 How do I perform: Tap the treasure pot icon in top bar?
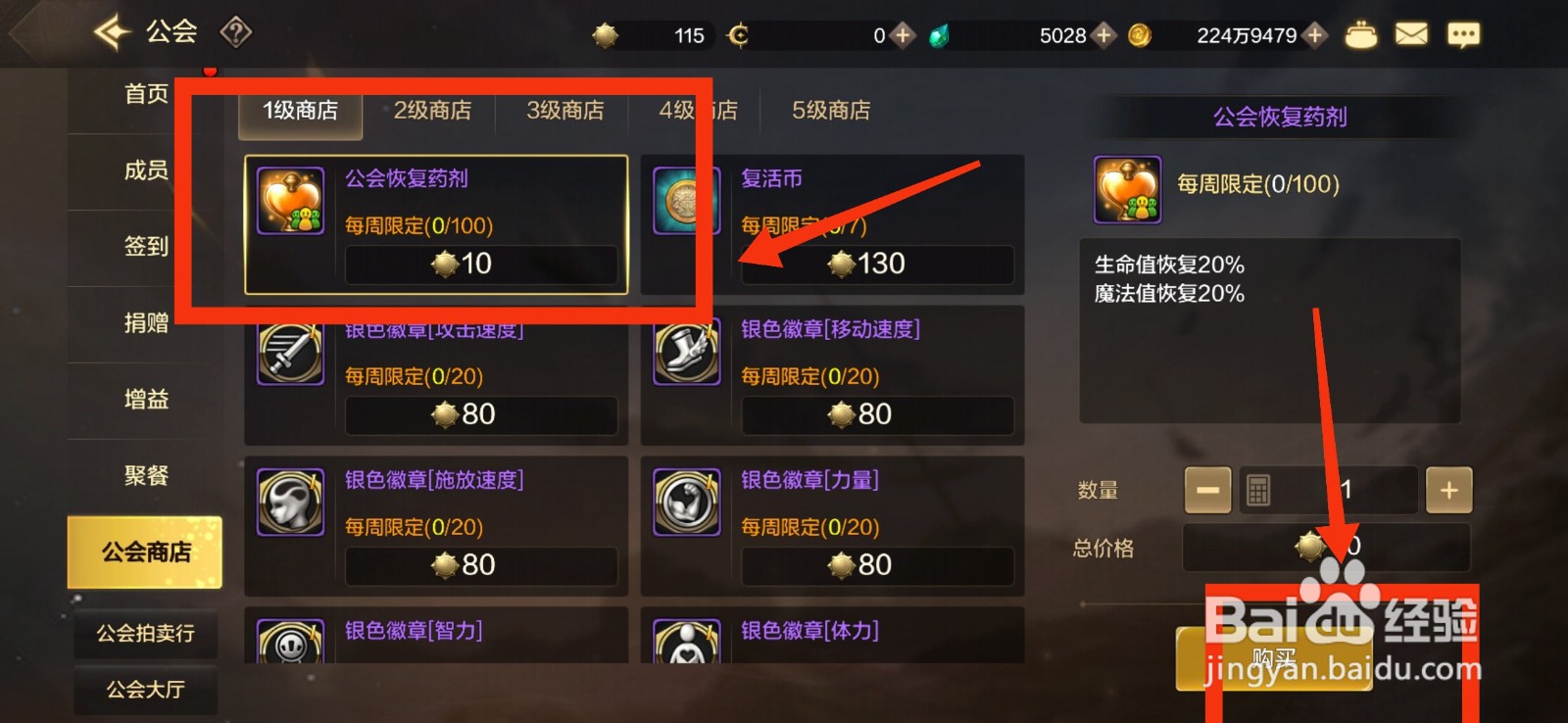click(x=1360, y=35)
